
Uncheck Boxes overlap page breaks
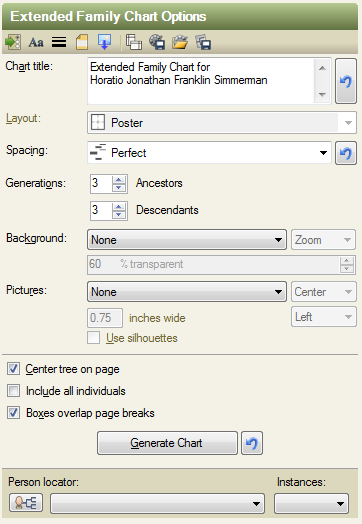click(14, 413)
